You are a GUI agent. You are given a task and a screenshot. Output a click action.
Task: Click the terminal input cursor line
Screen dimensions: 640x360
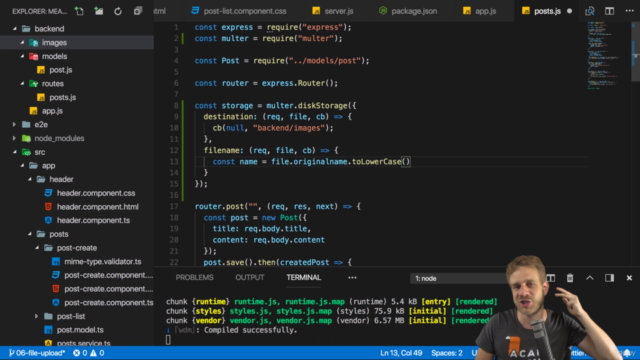(168, 340)
